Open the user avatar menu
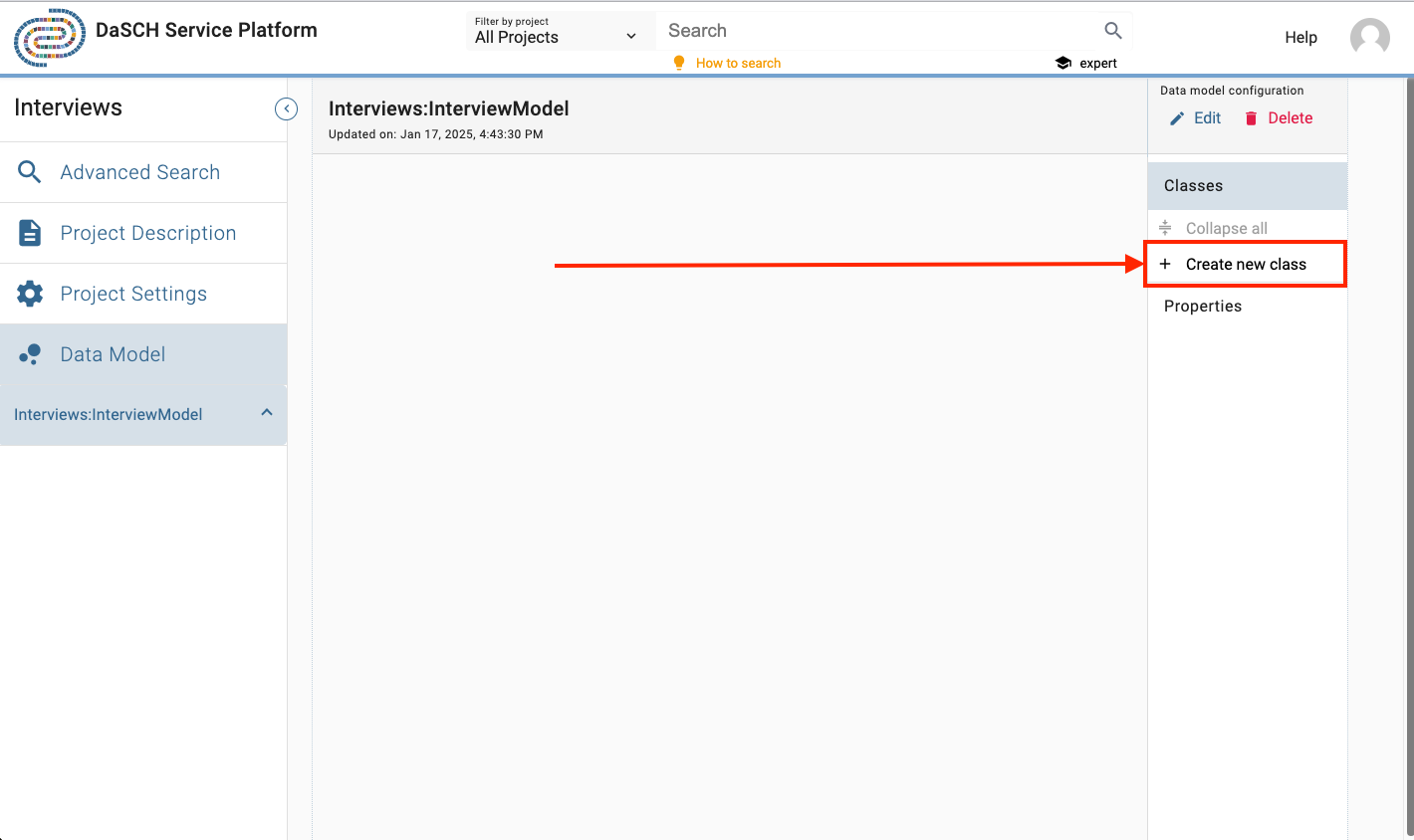This screenshot has height=840, width=1414. (1369, 38)
